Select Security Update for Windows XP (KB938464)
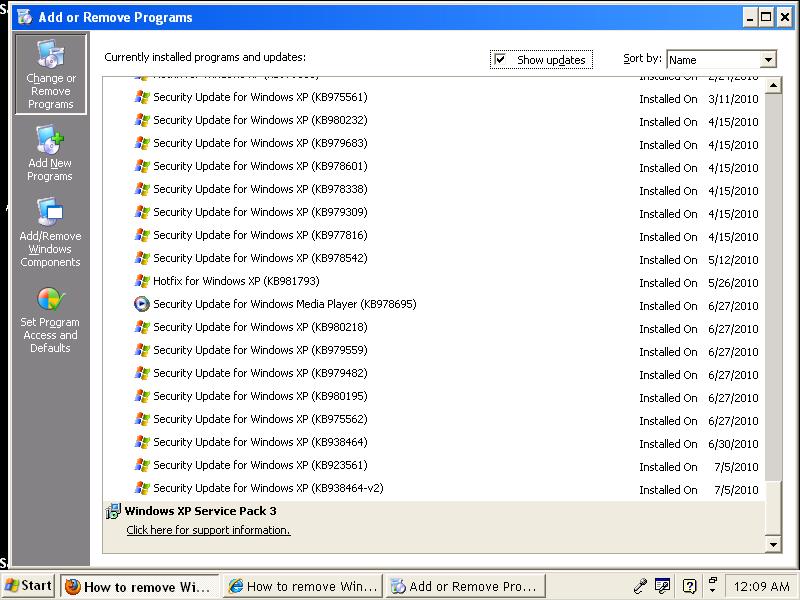The width and height of the screenshot is (800, 600). [x=260, y=442]
